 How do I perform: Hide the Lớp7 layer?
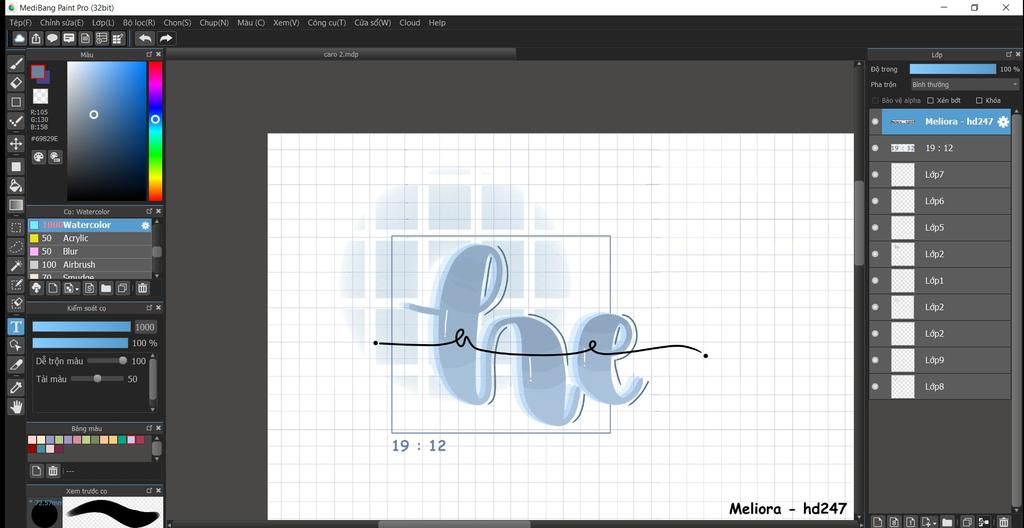point(875,174)
